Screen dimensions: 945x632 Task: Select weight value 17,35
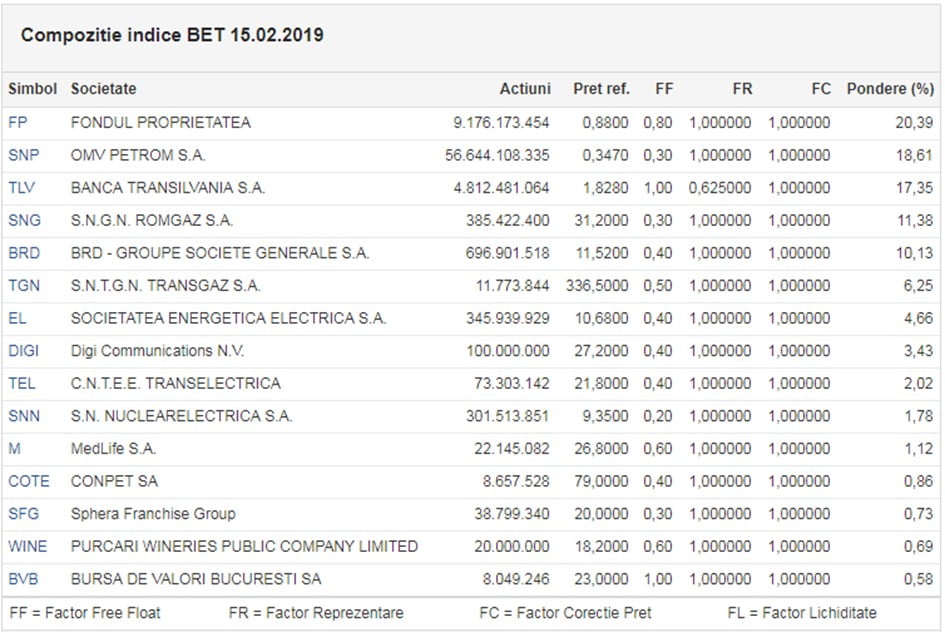[x=914, y=188]
